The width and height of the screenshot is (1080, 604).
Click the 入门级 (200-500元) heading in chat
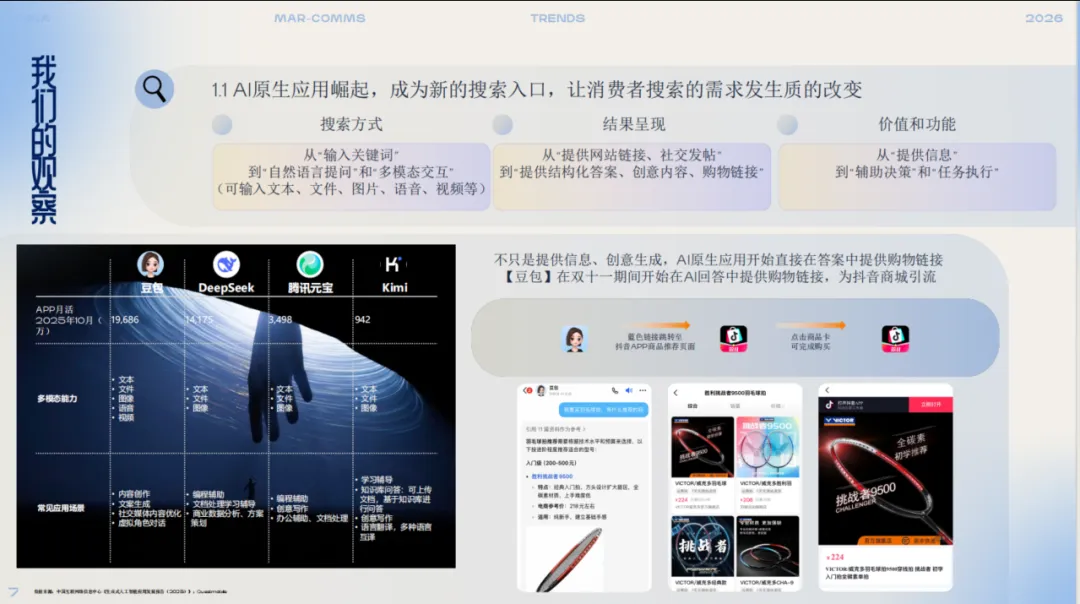[x=551, y=463]
